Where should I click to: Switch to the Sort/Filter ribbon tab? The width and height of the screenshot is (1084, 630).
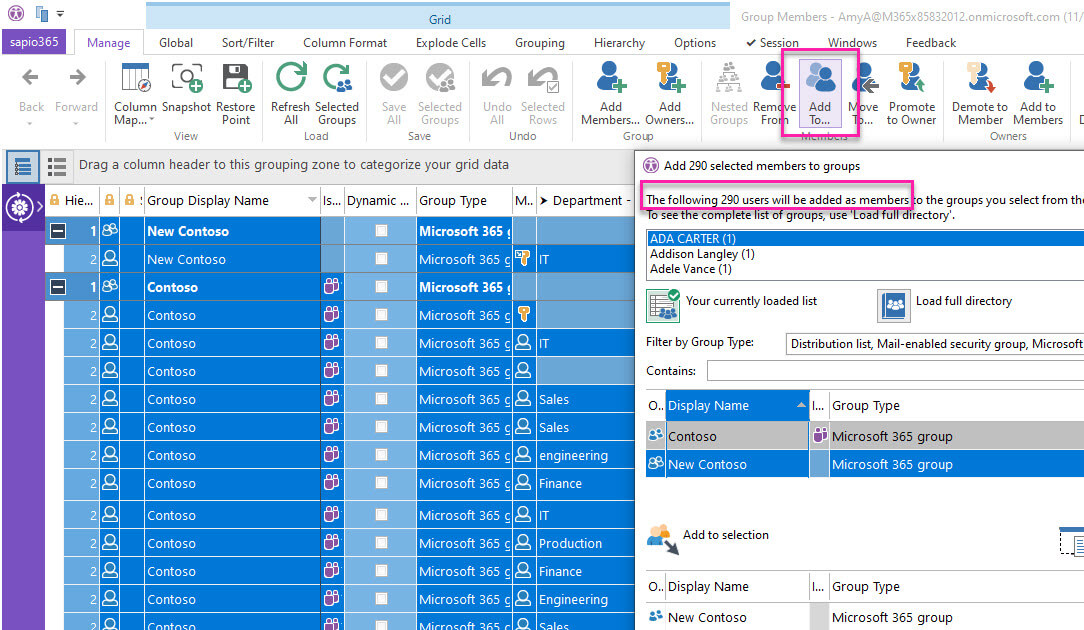point(247,43)
